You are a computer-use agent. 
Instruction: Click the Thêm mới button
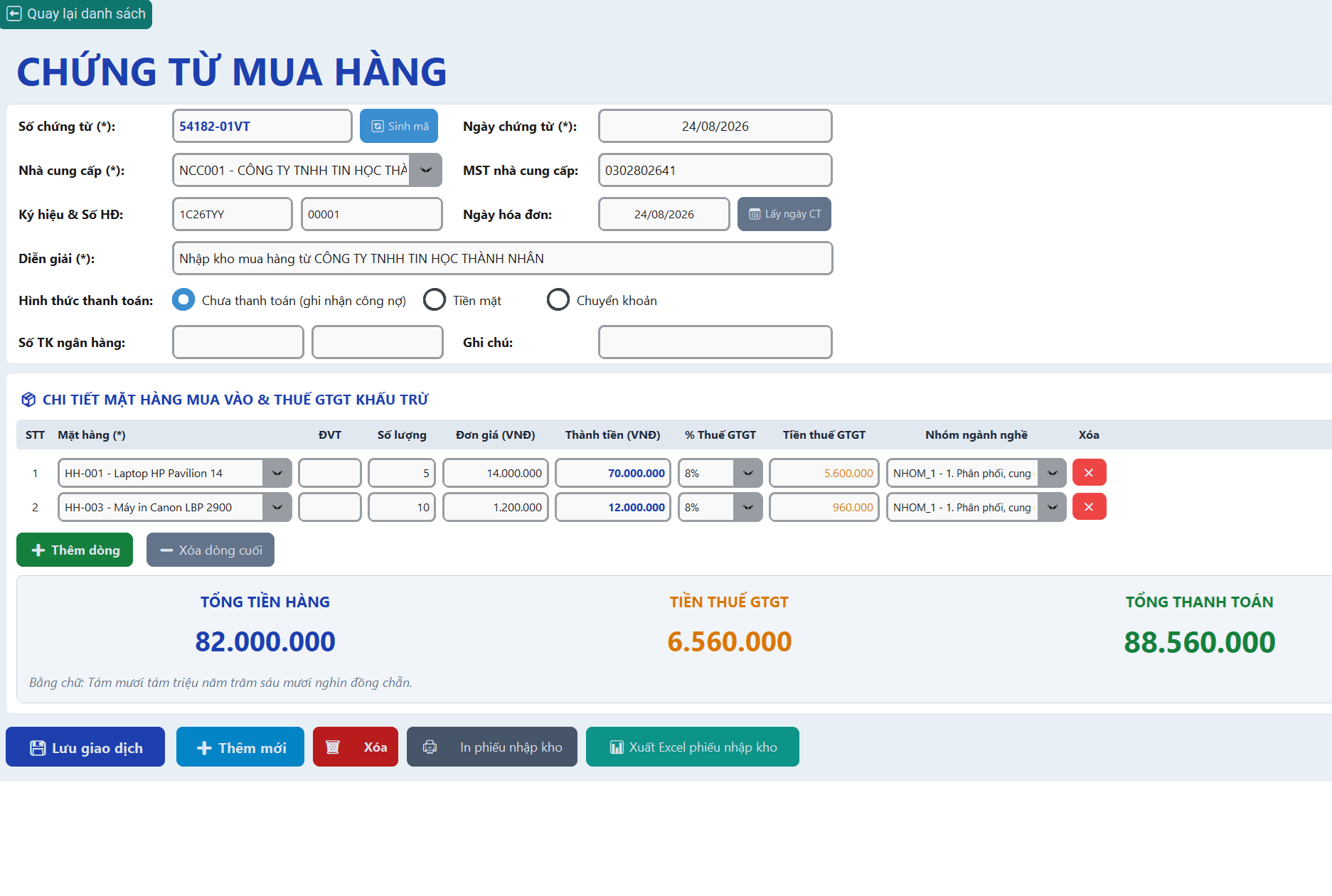(240, 747)
